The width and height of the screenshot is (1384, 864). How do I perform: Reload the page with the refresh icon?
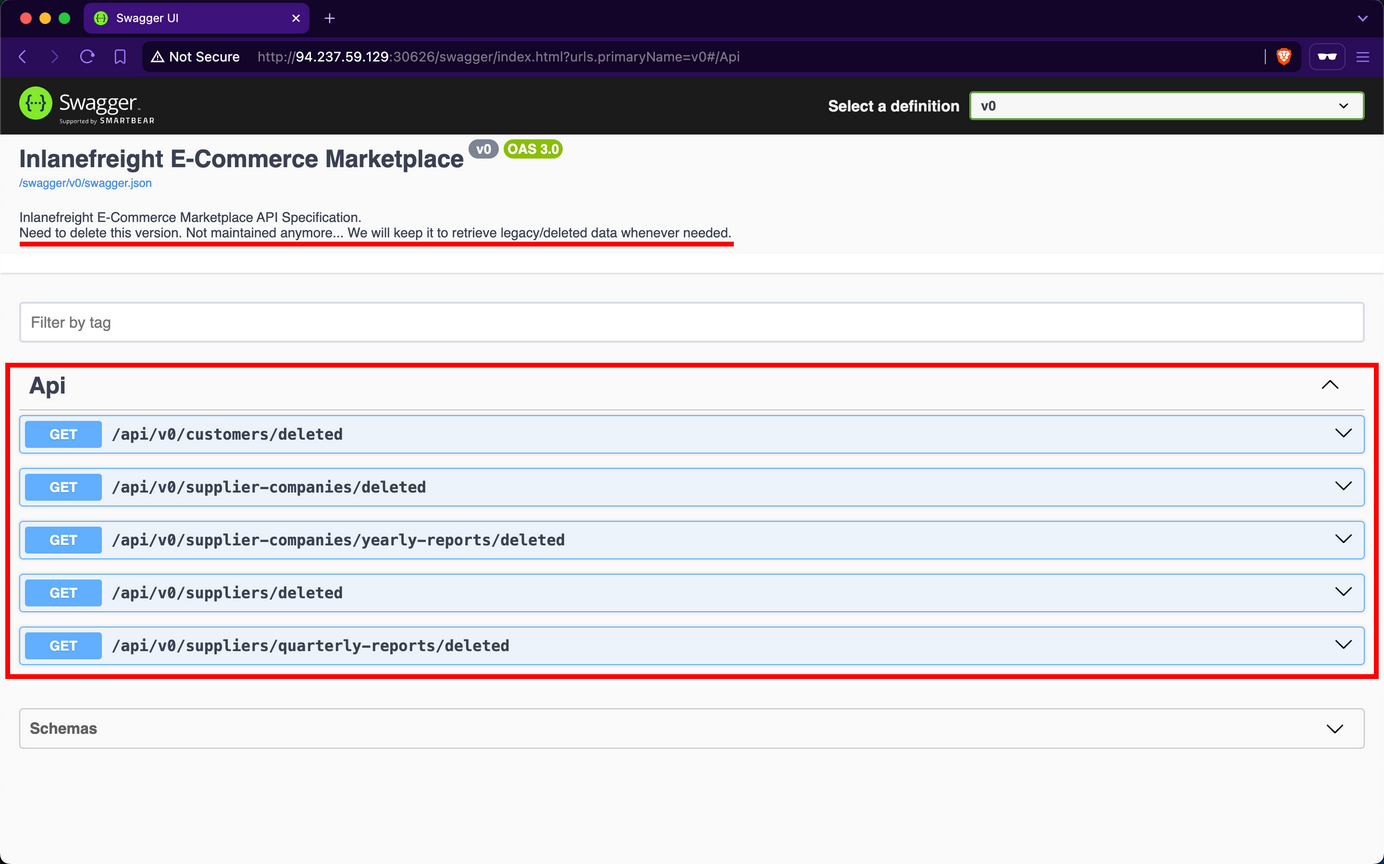click(86, 57)
